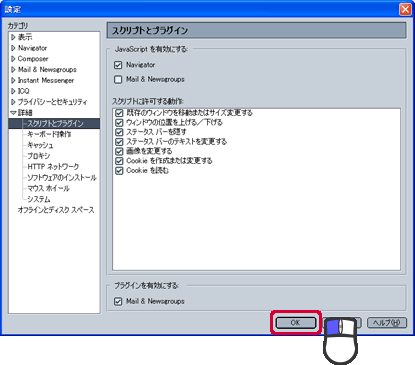Close the 設定 dialog window

[405, 9]
